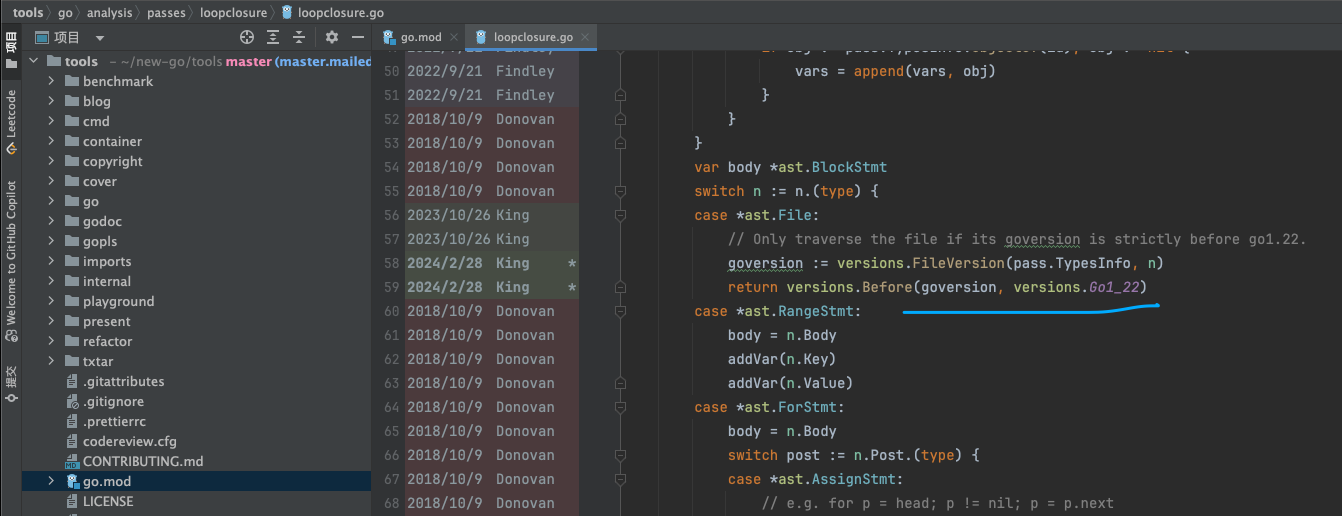Toggle code fold at case *ast.RangeStmt line

tap(620, 311)
